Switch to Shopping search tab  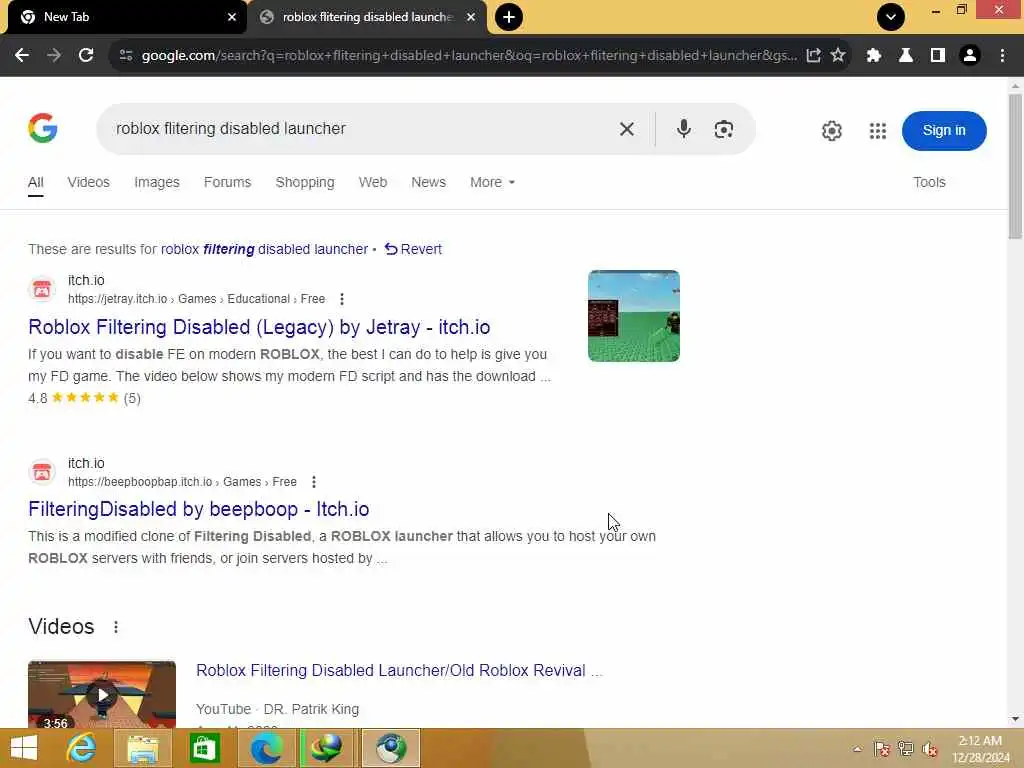click(305, 182)
